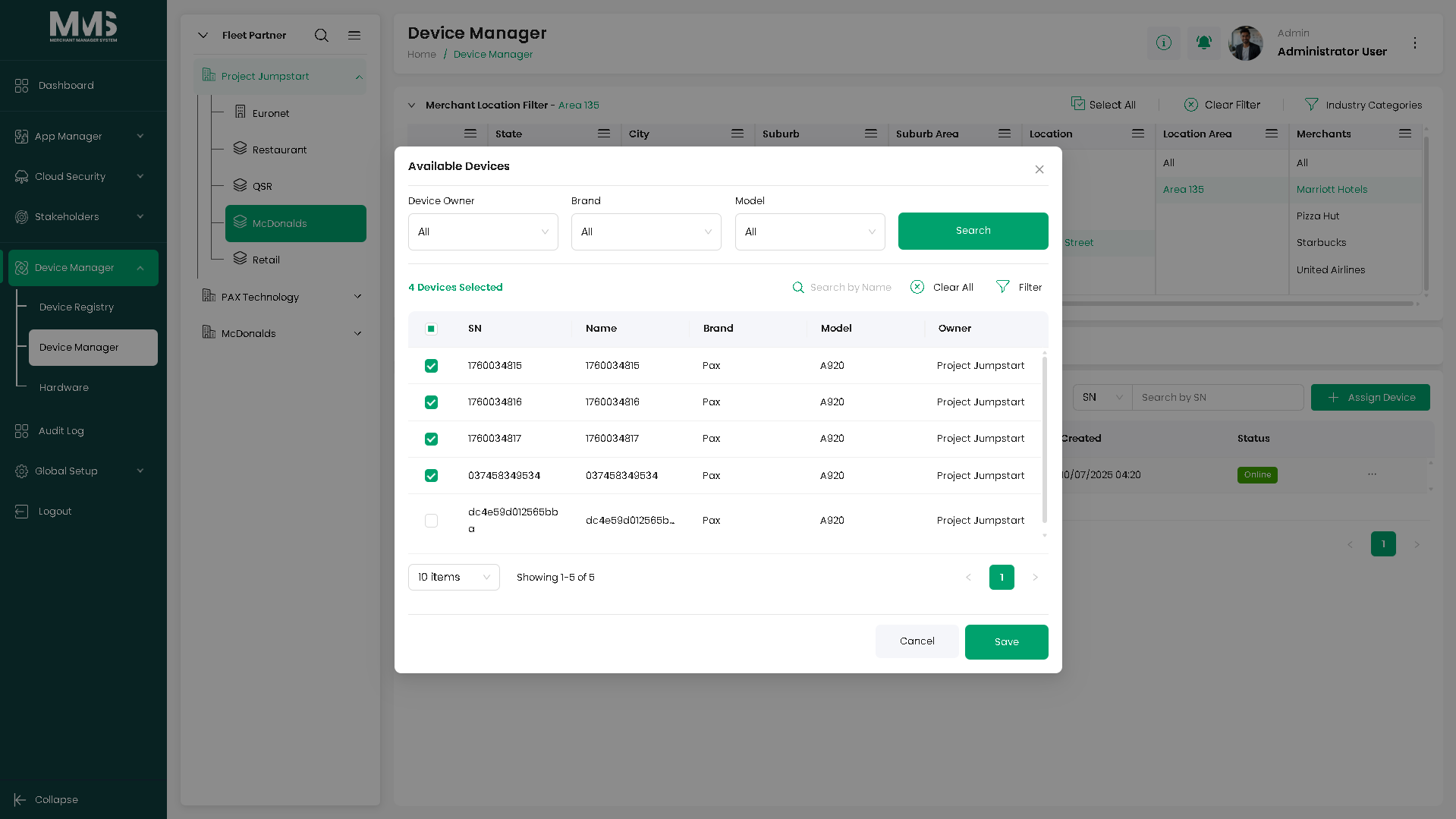Go to Home breadcrumb link
This screenshot has height=819, width=1456.
[x=422, y=55]
